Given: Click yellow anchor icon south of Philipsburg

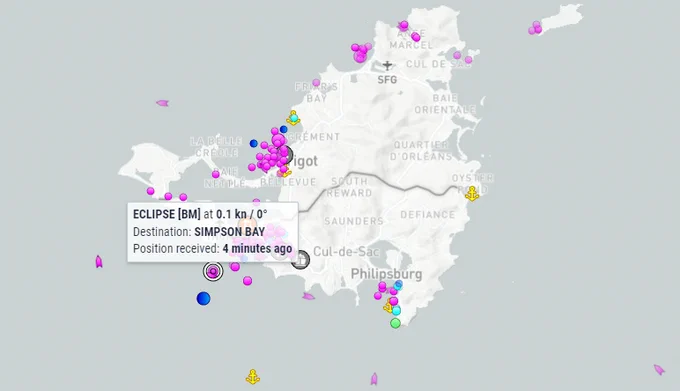Looking at the screenshot, I should (x=389, y=306).
